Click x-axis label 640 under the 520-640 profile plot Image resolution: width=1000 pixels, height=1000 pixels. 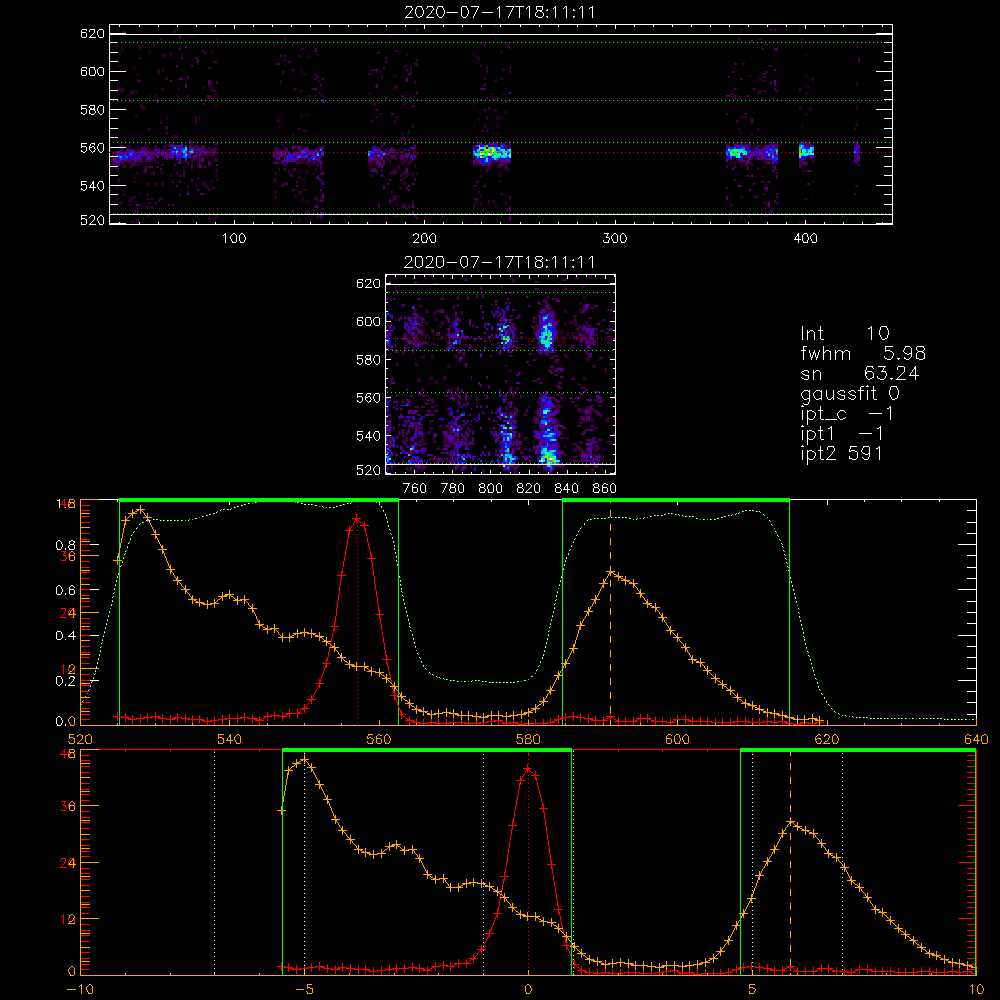click(x=976, y=739)
